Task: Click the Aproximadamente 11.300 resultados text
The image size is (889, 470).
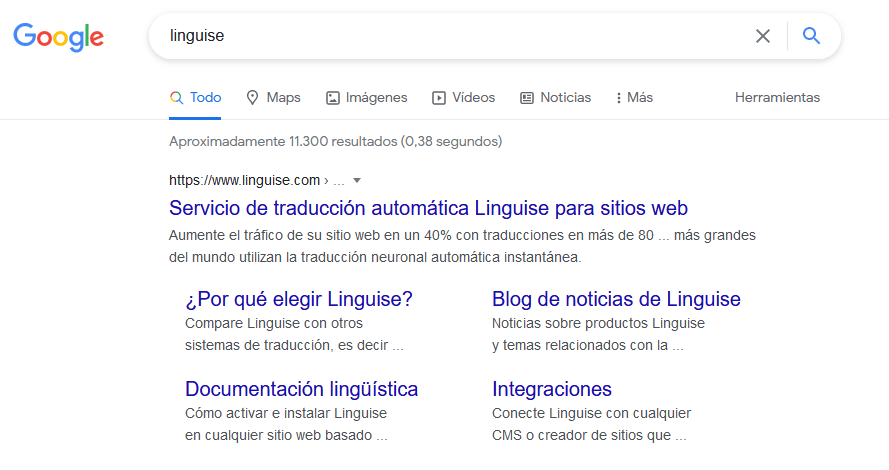Action: tap(336, 141)
